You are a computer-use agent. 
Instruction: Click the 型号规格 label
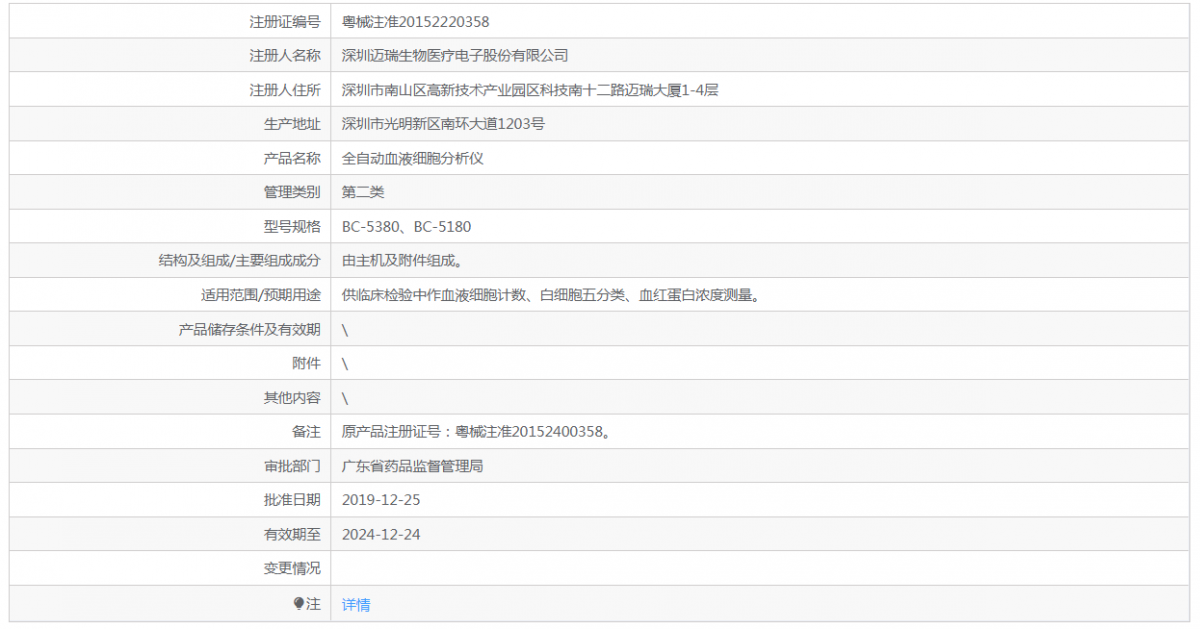[x=292, y=227]
